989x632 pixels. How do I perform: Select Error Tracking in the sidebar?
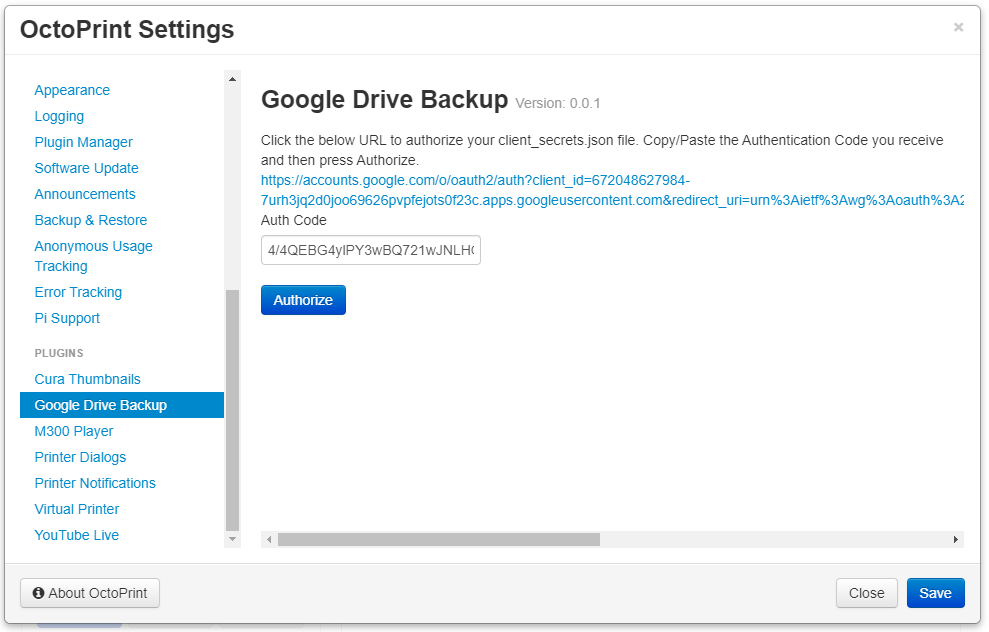[x=78, y=292]
